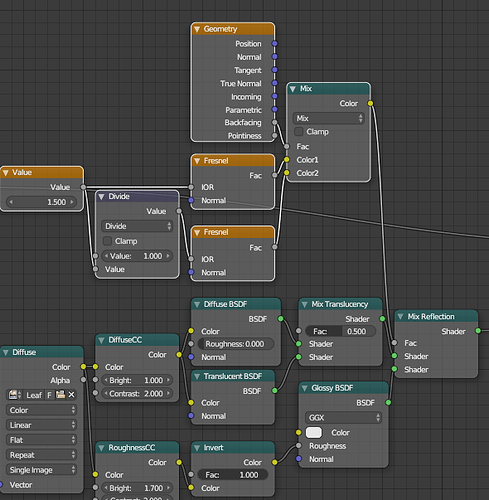
Task: Click the Diffuse BSDF output socket
Action: [x=281, y=319]
